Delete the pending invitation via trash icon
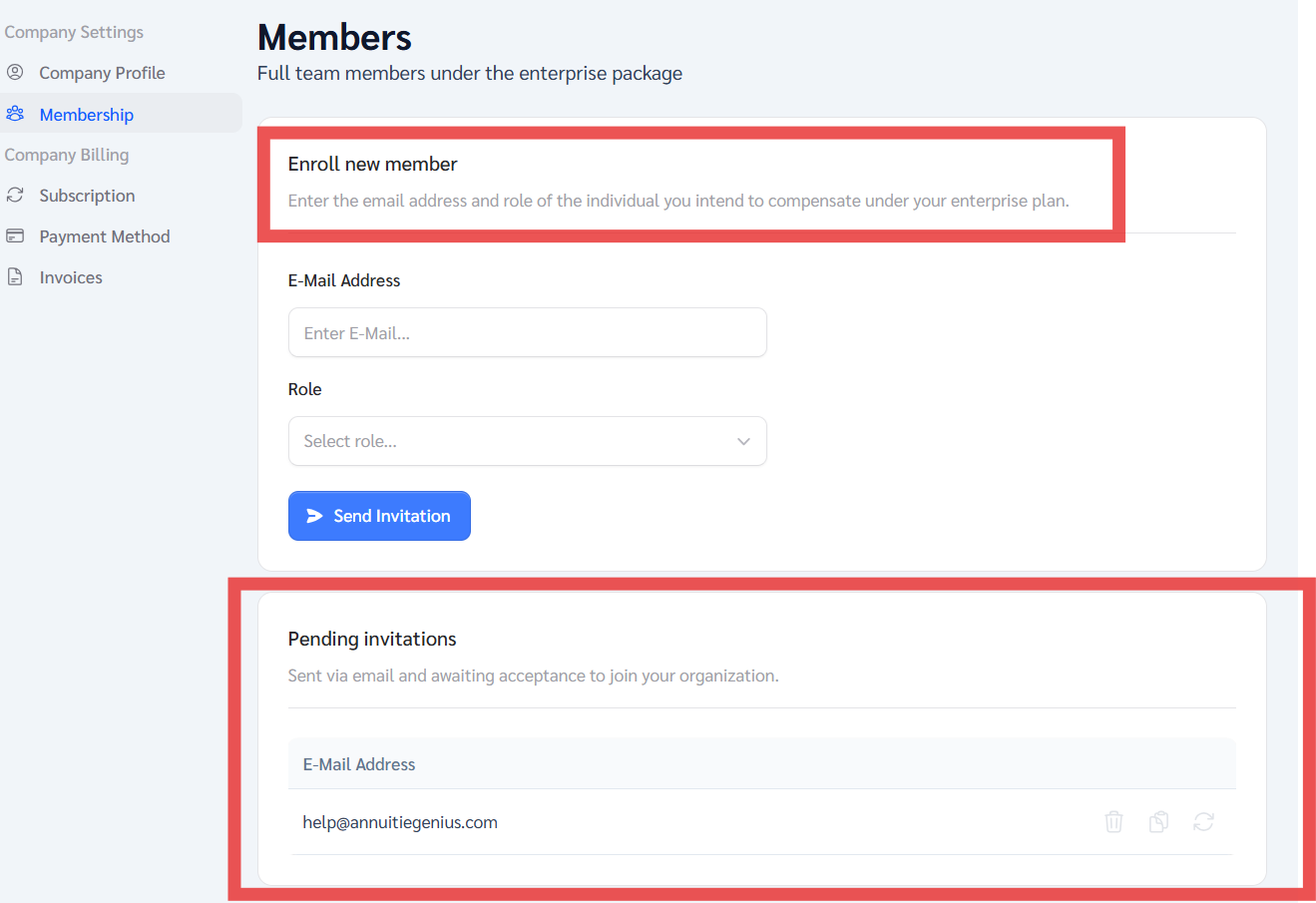1316x903 pixels. 1113,821
